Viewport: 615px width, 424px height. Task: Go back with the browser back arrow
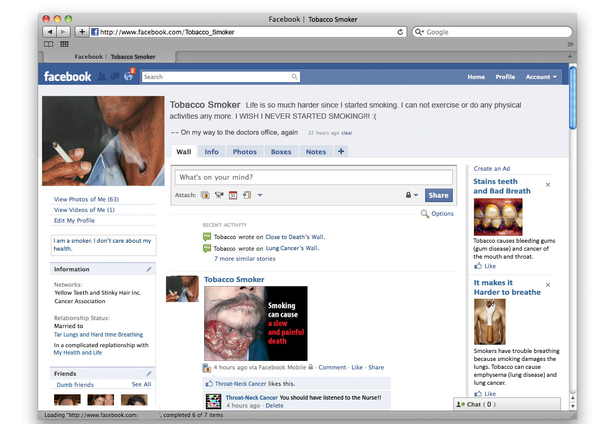pyautogui.click(x=50, y=32)
